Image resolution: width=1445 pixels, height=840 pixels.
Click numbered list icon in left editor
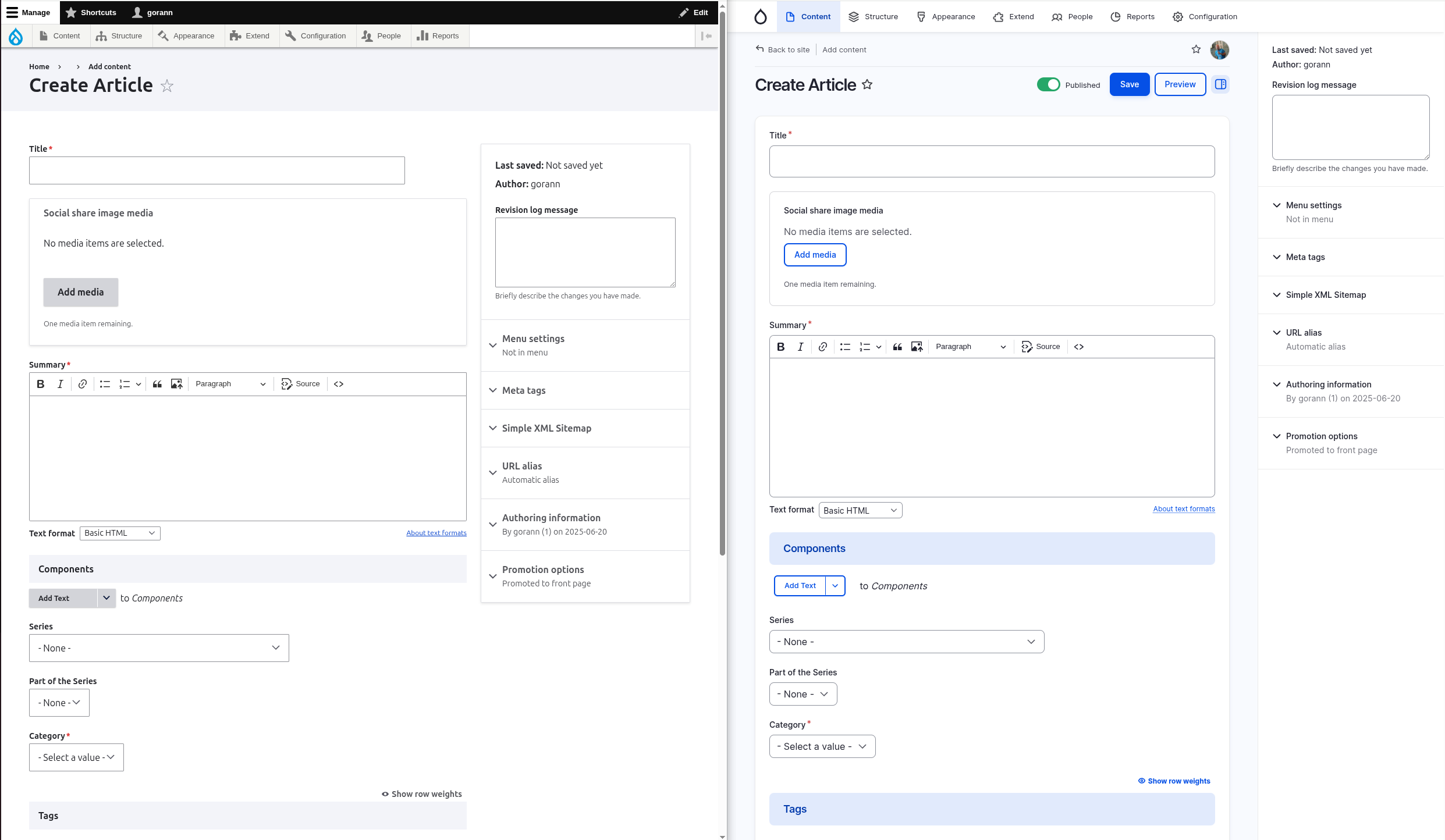(x=125, y=384)
